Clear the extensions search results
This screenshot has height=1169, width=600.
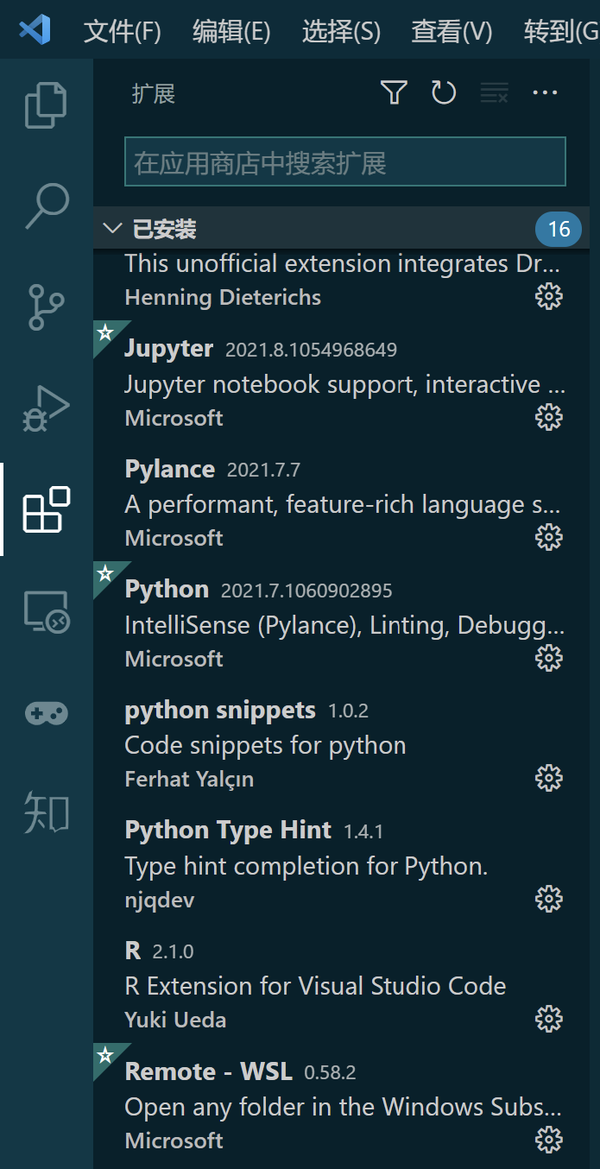click(493, 92)
